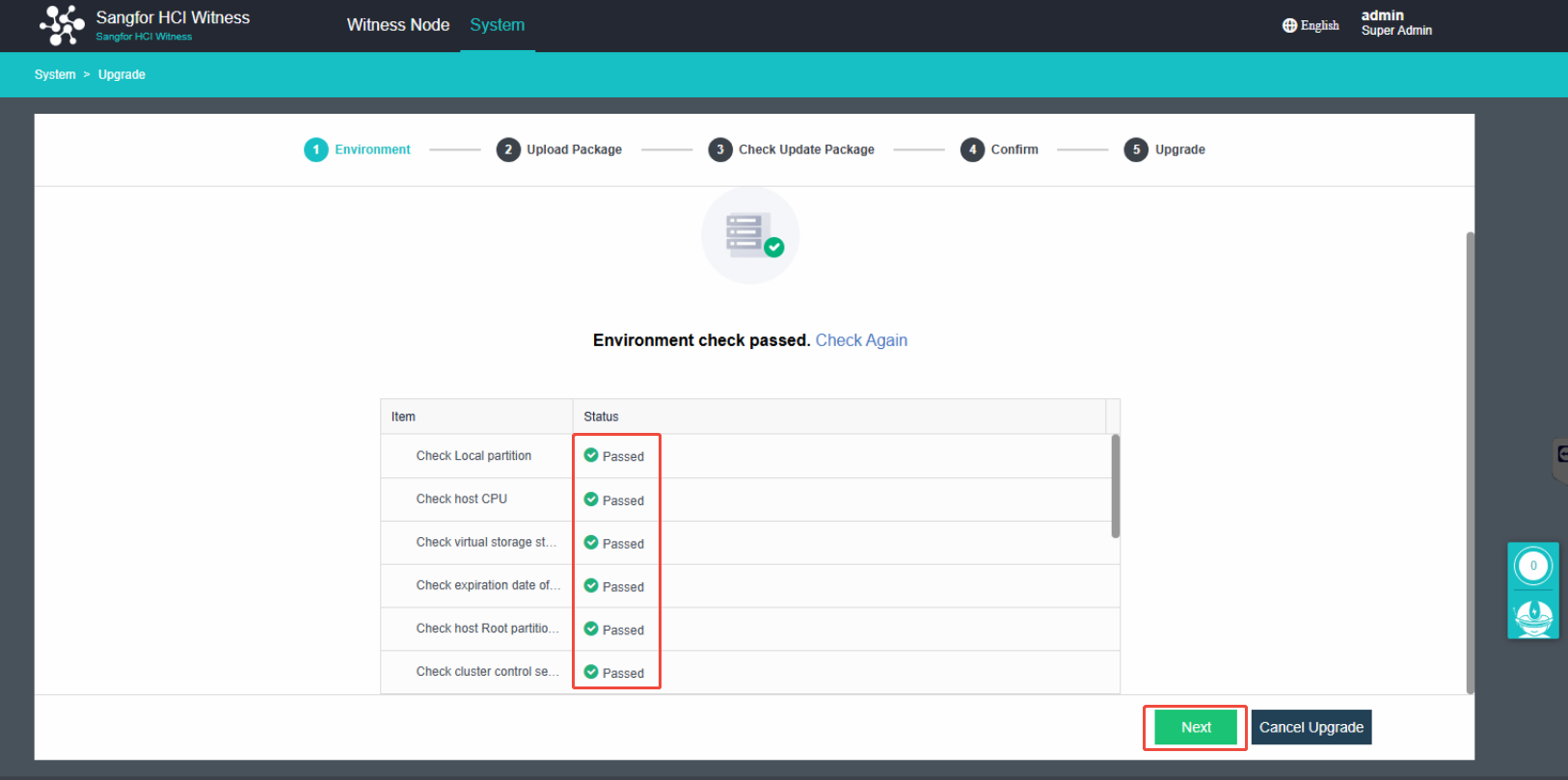Click the Check Update Package step label

pyautogui.click(x=806, y=149)
